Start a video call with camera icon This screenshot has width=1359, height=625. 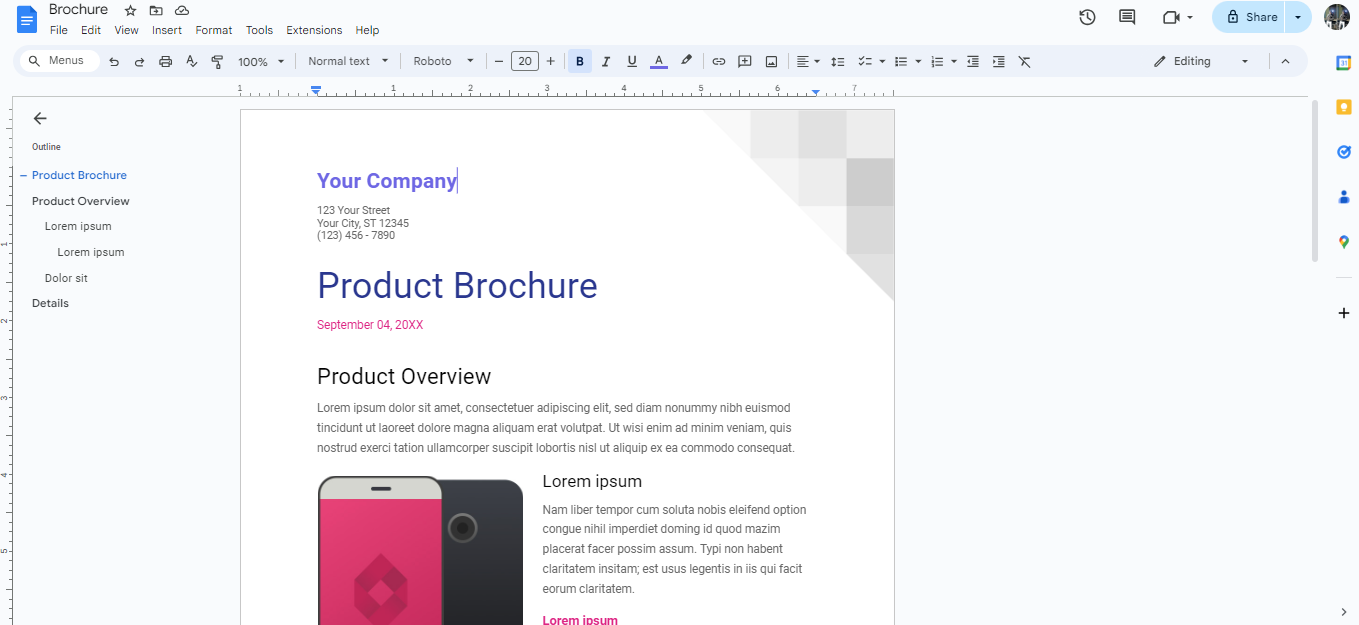(1172, 17)
